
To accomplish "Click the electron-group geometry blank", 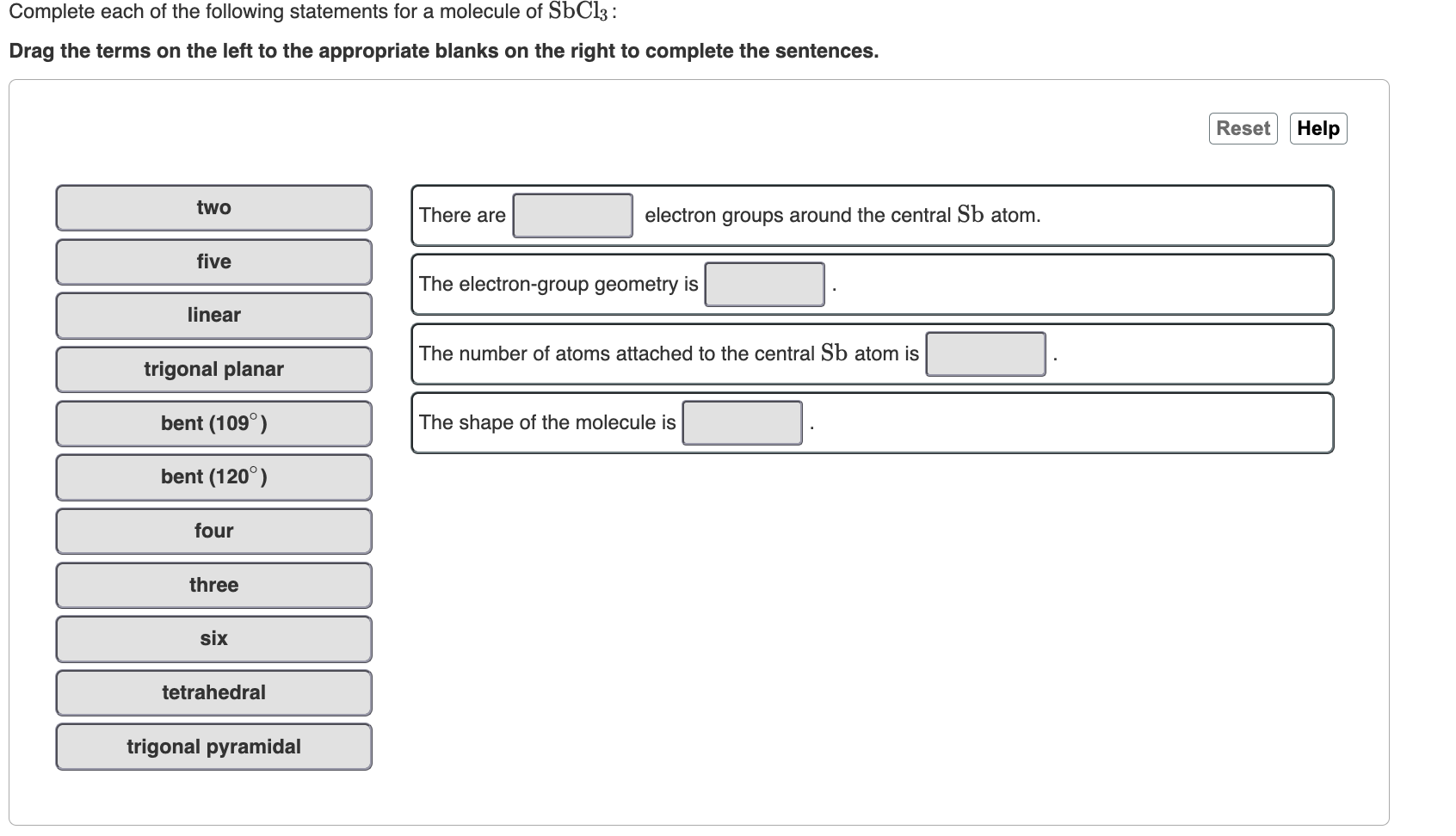I will tap(763, 284).
